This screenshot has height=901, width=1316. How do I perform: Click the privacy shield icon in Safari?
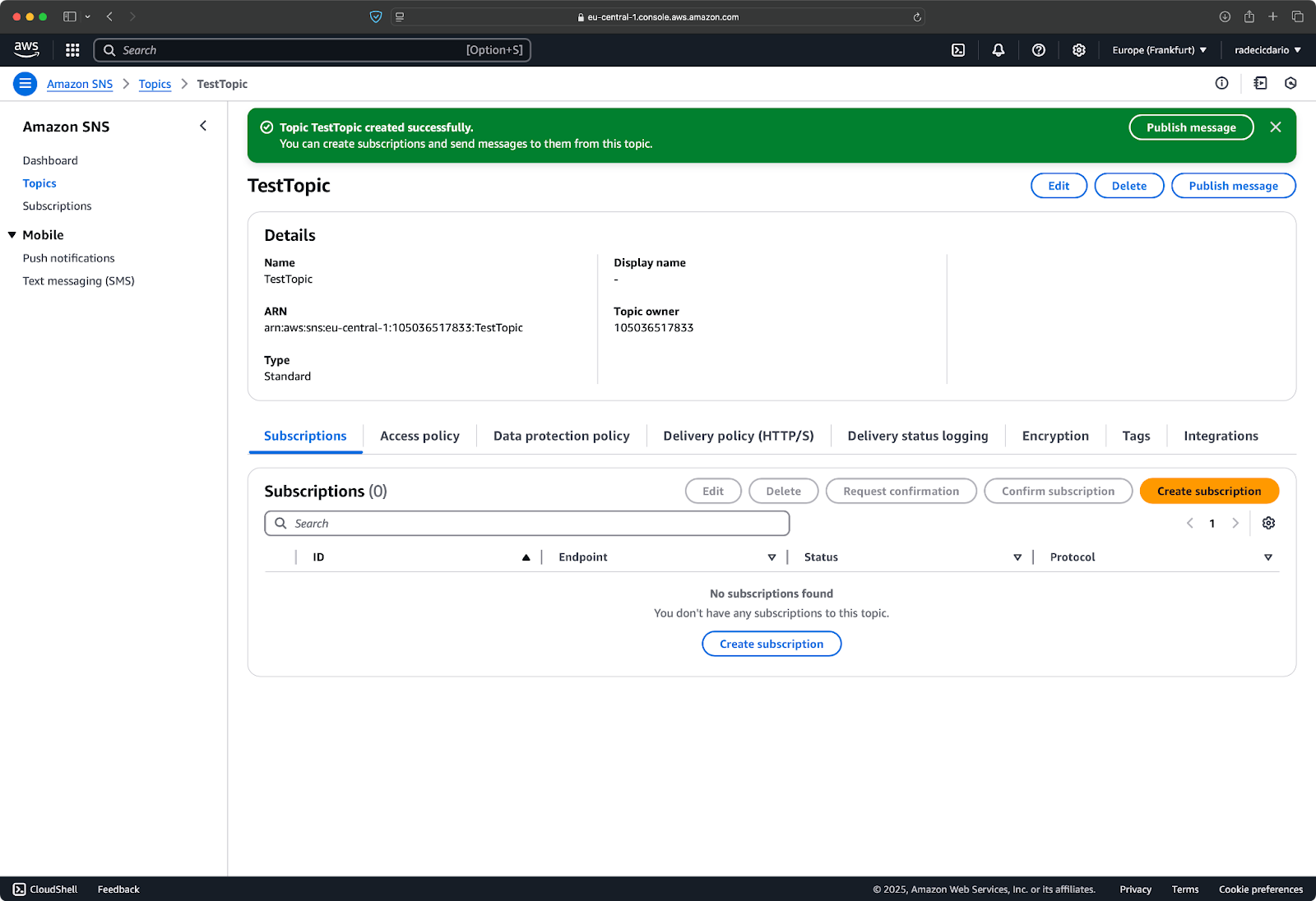(376, 16)
